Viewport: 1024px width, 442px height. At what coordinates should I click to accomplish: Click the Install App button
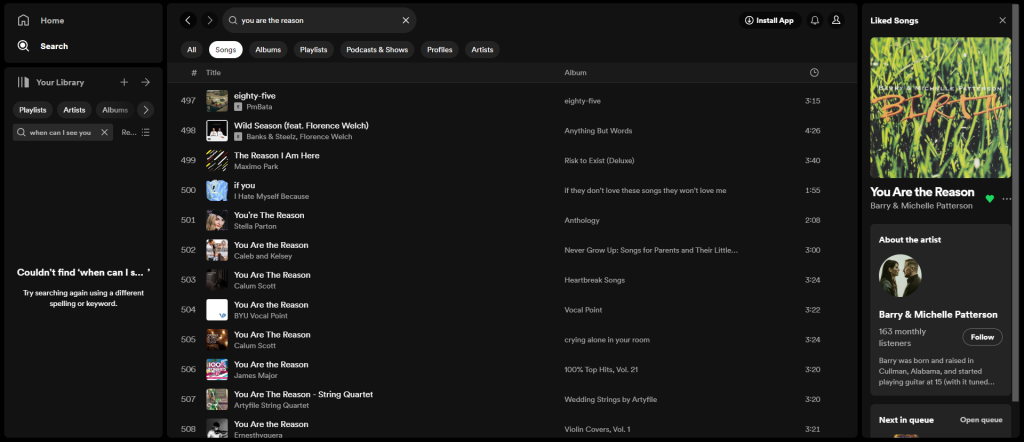(x=769, y=20)
